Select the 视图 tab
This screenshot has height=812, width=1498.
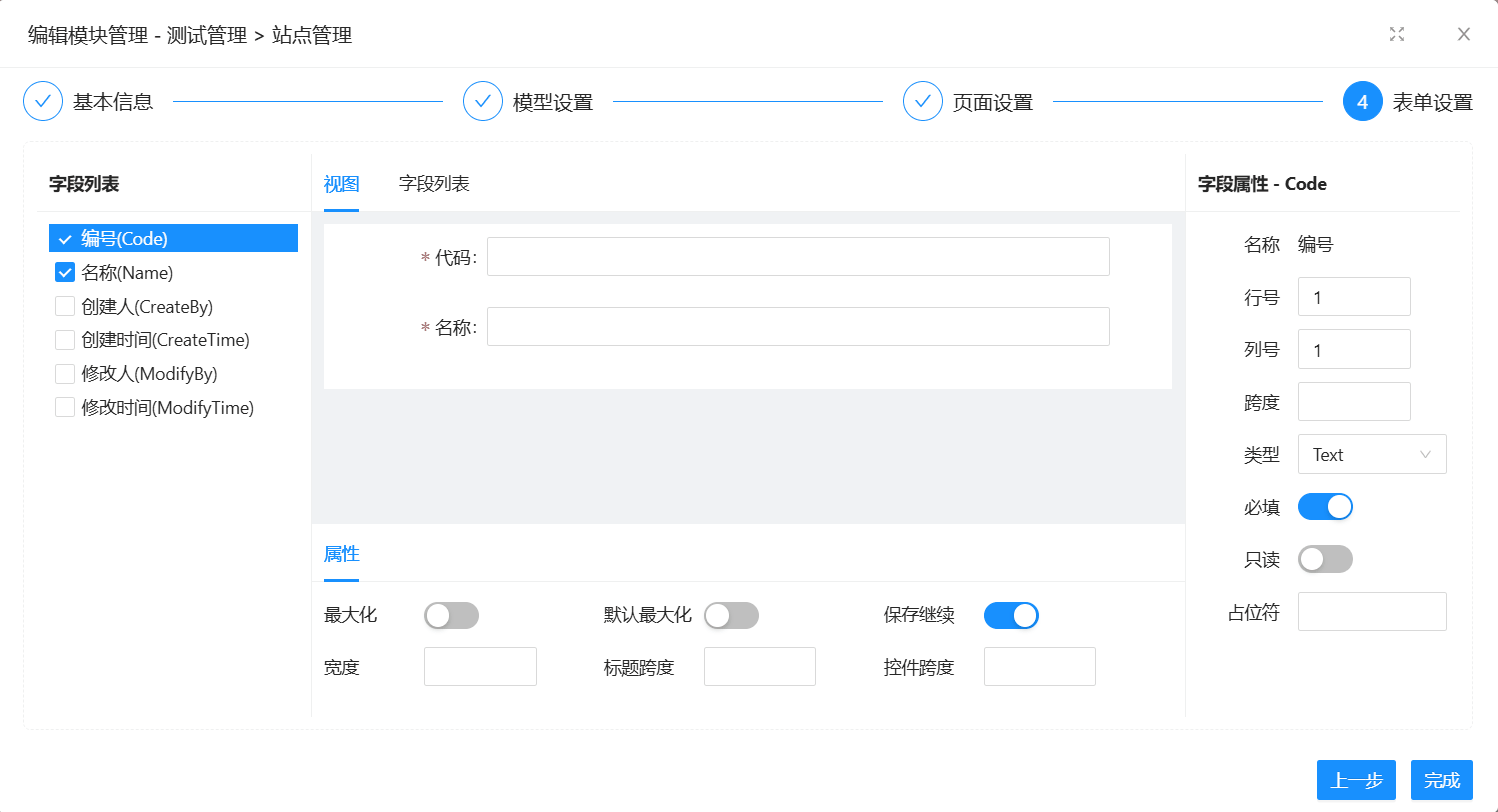(x=341, y=184)
